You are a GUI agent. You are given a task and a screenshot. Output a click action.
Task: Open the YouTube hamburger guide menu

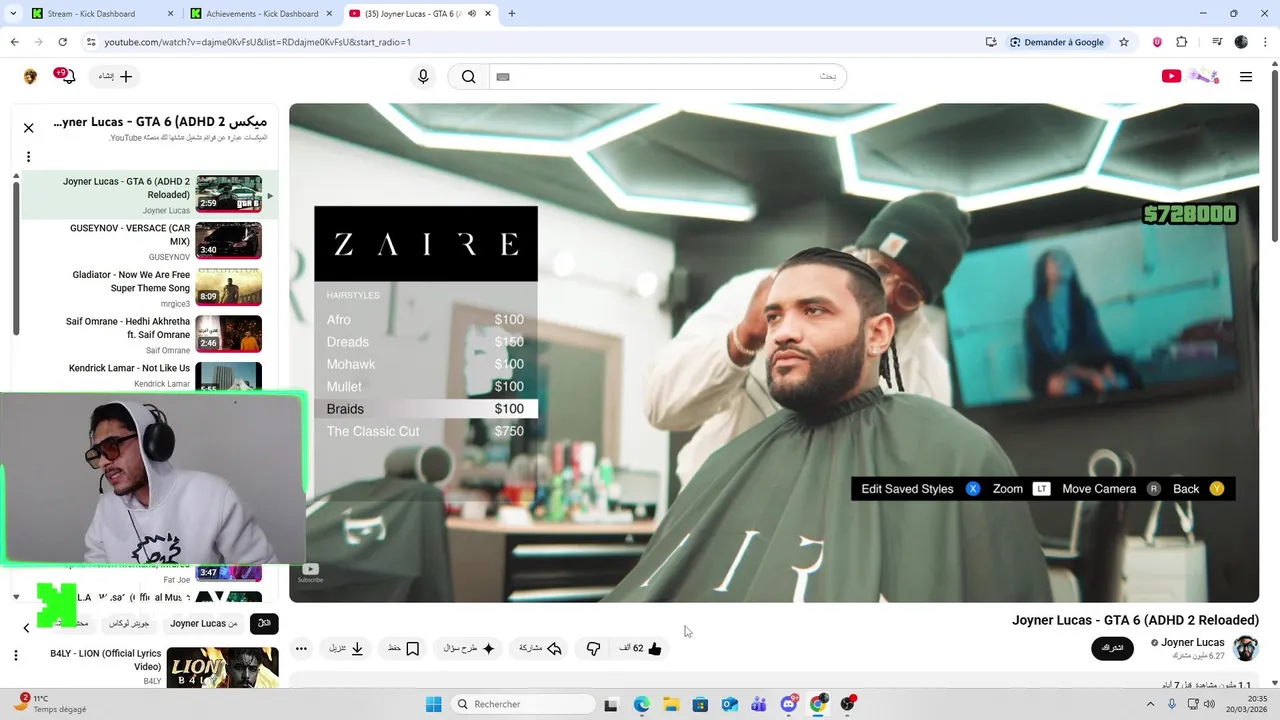point(1246,77)
